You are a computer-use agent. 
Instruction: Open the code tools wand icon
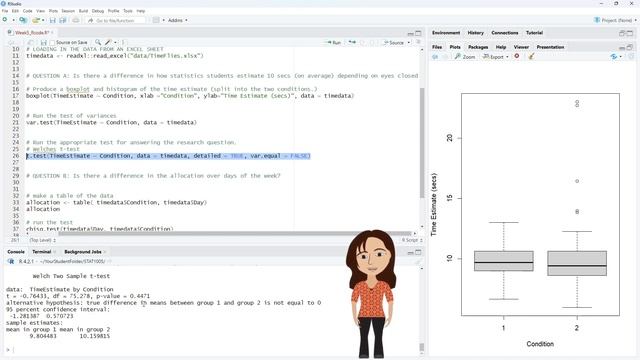tap(108, 42)
